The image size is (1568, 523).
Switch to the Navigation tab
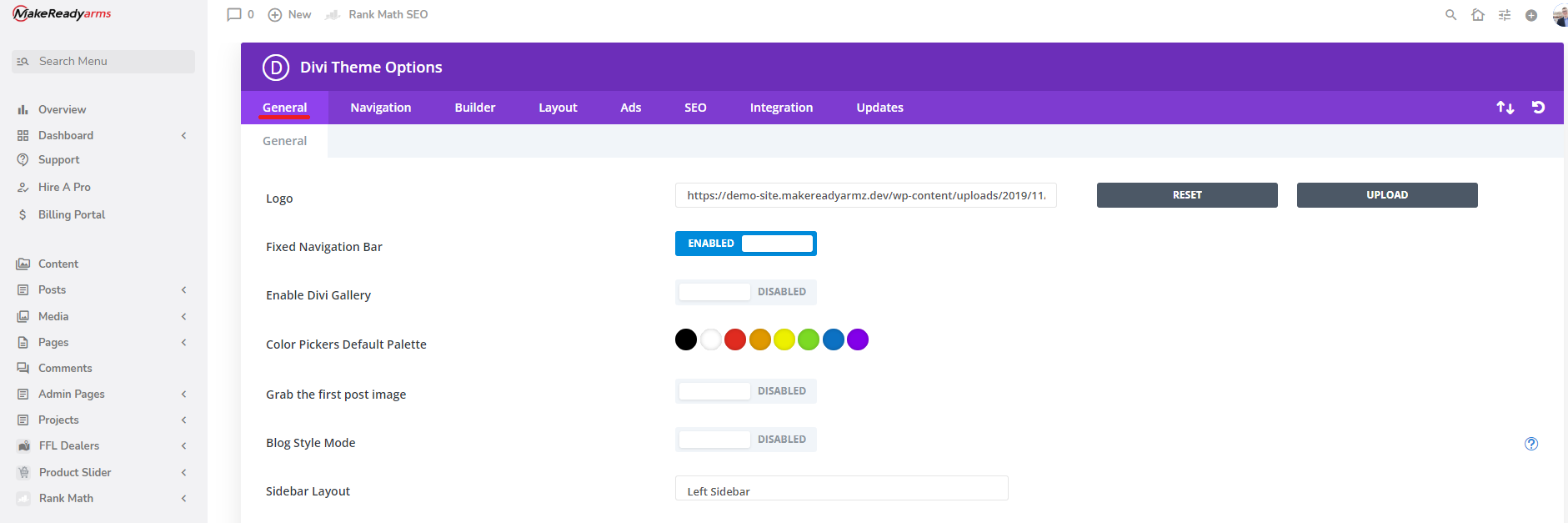pyautogui.click(x=381, y=108)
